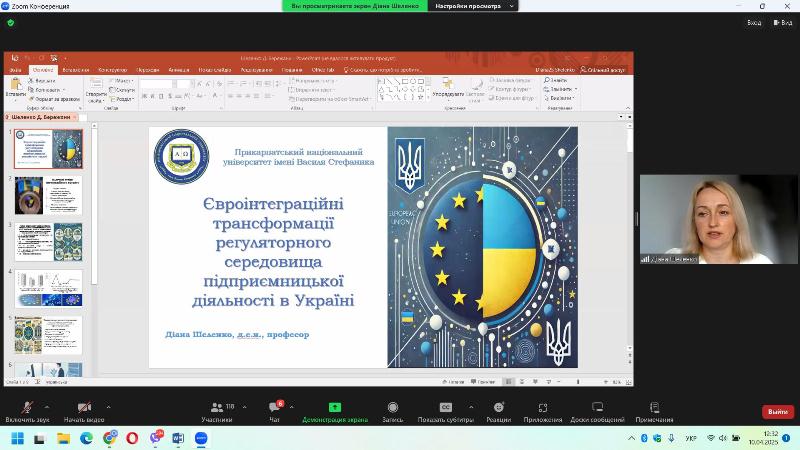Screen dimensions: 800x450
Task: Unmute the microphone in Zoom toolbar
Action: coord(27,408)
